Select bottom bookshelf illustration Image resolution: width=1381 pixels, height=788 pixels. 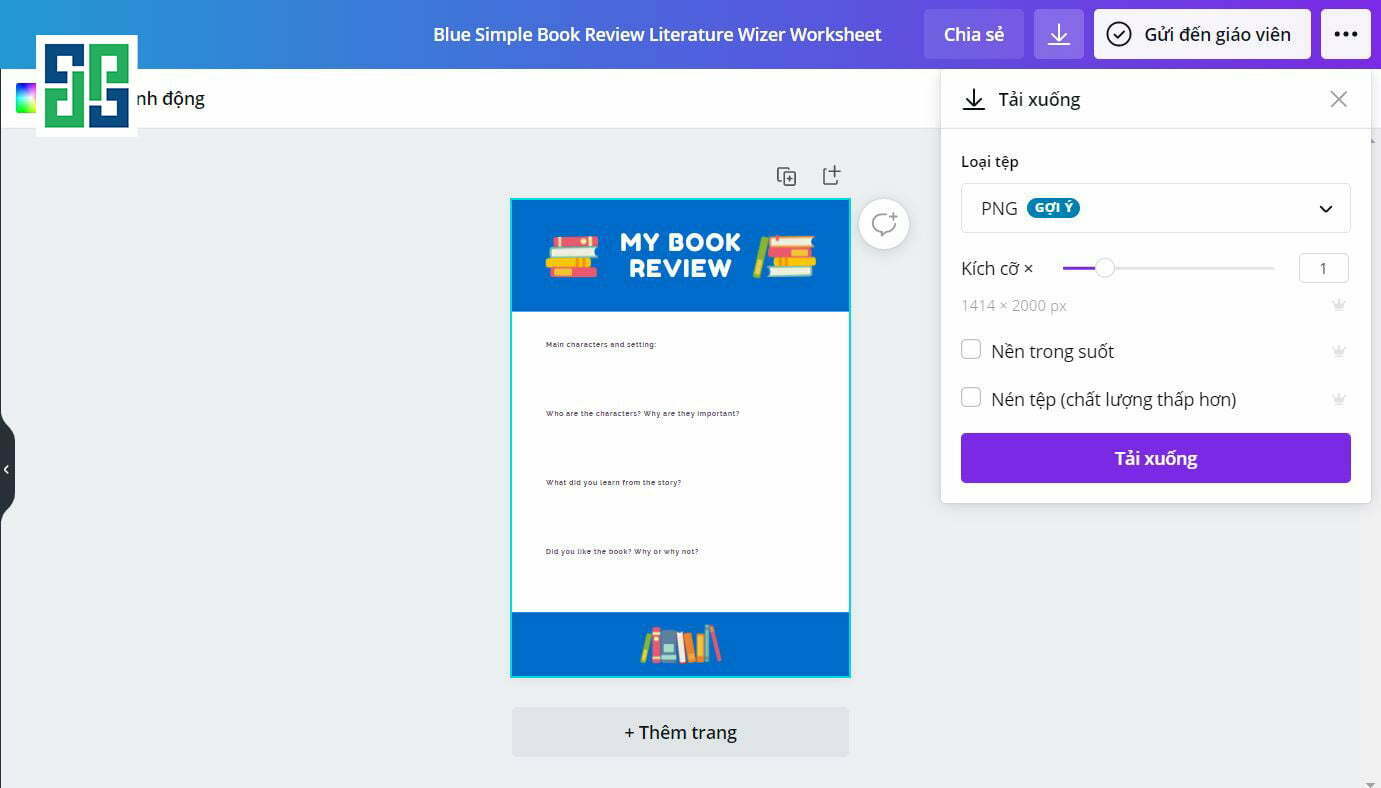tap(681, 644)
